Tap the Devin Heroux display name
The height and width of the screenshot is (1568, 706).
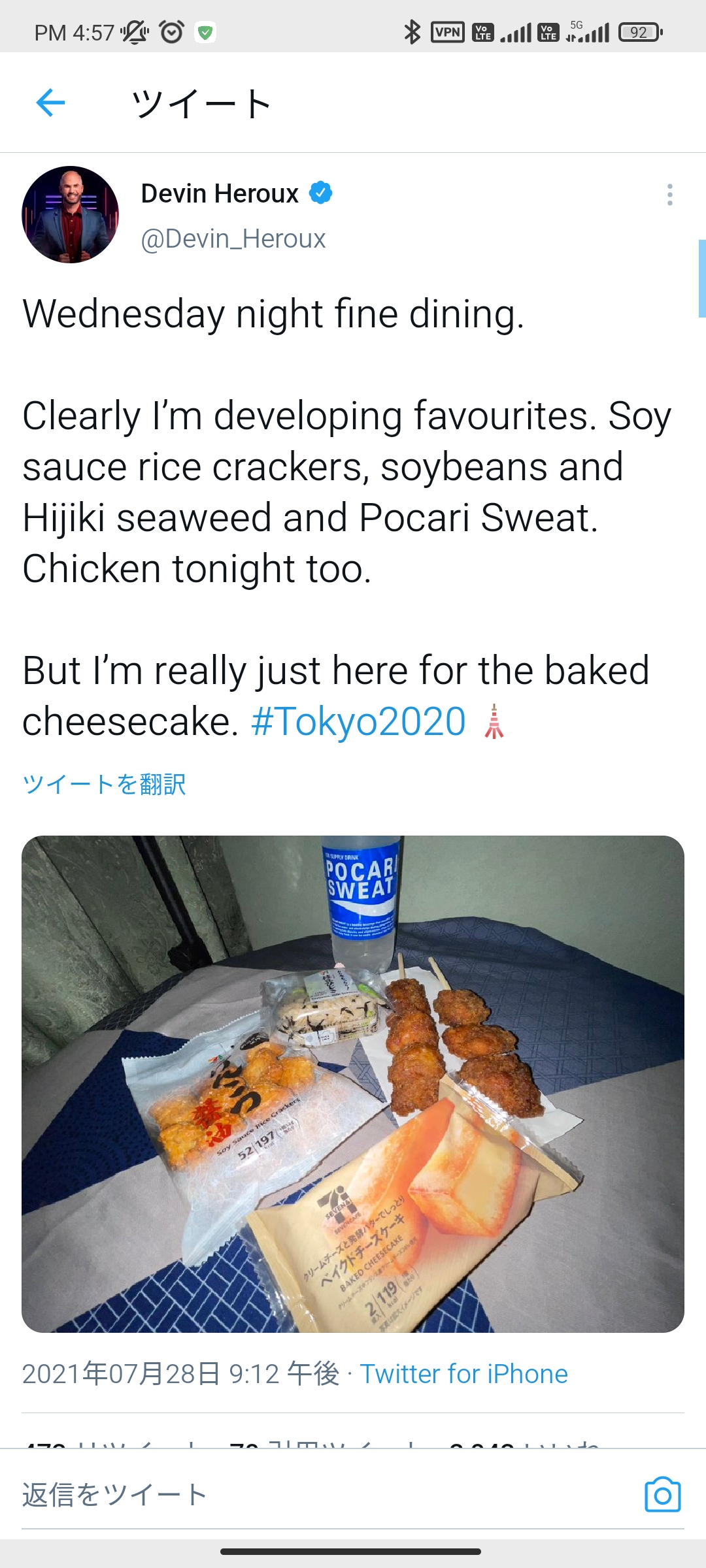pyautogui.click(x=220, y=193)
